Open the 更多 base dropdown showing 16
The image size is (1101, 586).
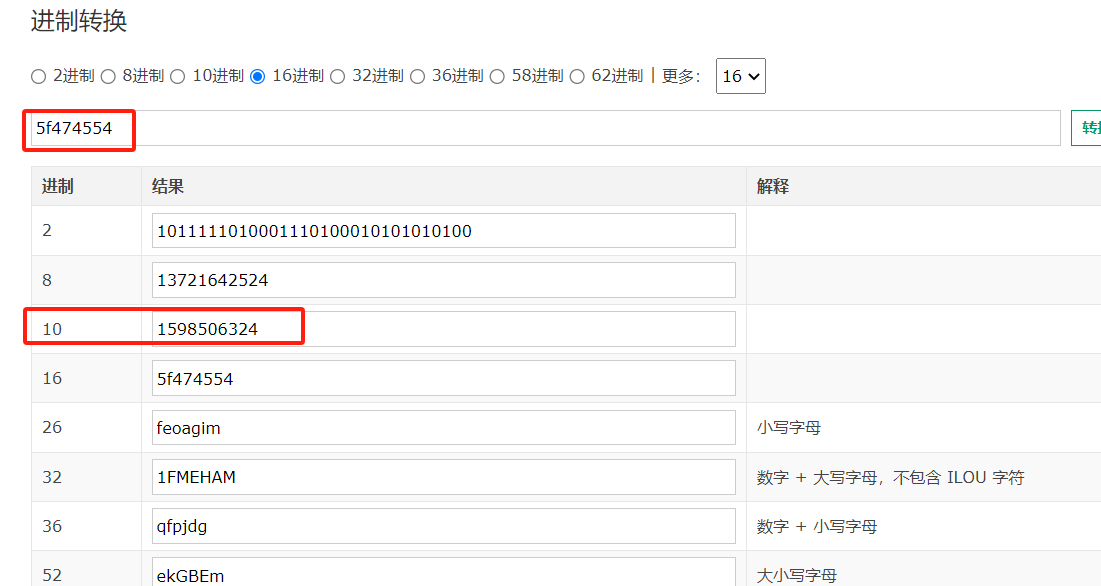point(740,76)
